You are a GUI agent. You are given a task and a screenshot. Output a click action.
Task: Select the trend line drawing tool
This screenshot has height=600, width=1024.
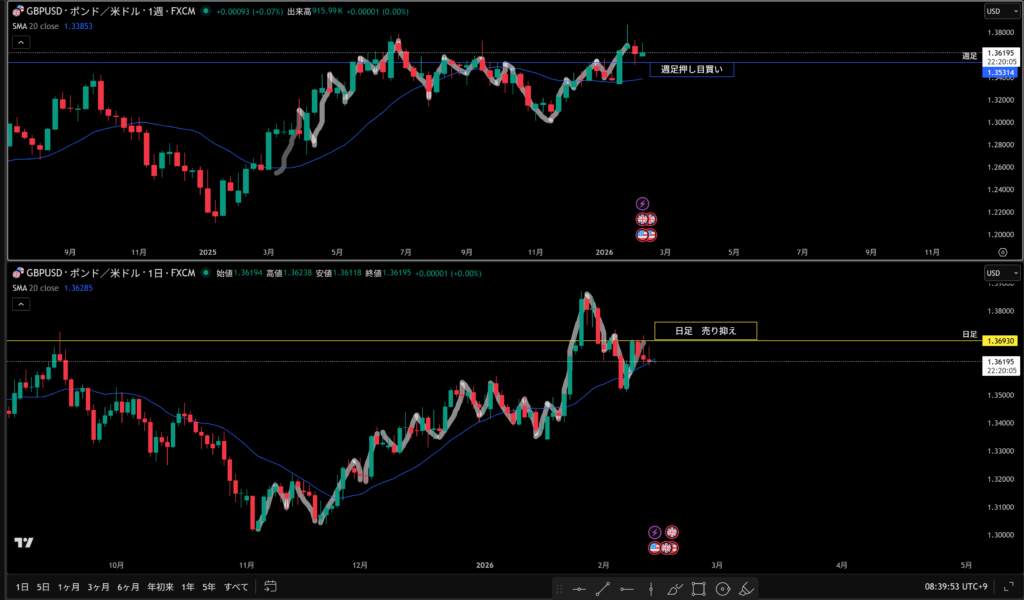click(x=603, y=587)
